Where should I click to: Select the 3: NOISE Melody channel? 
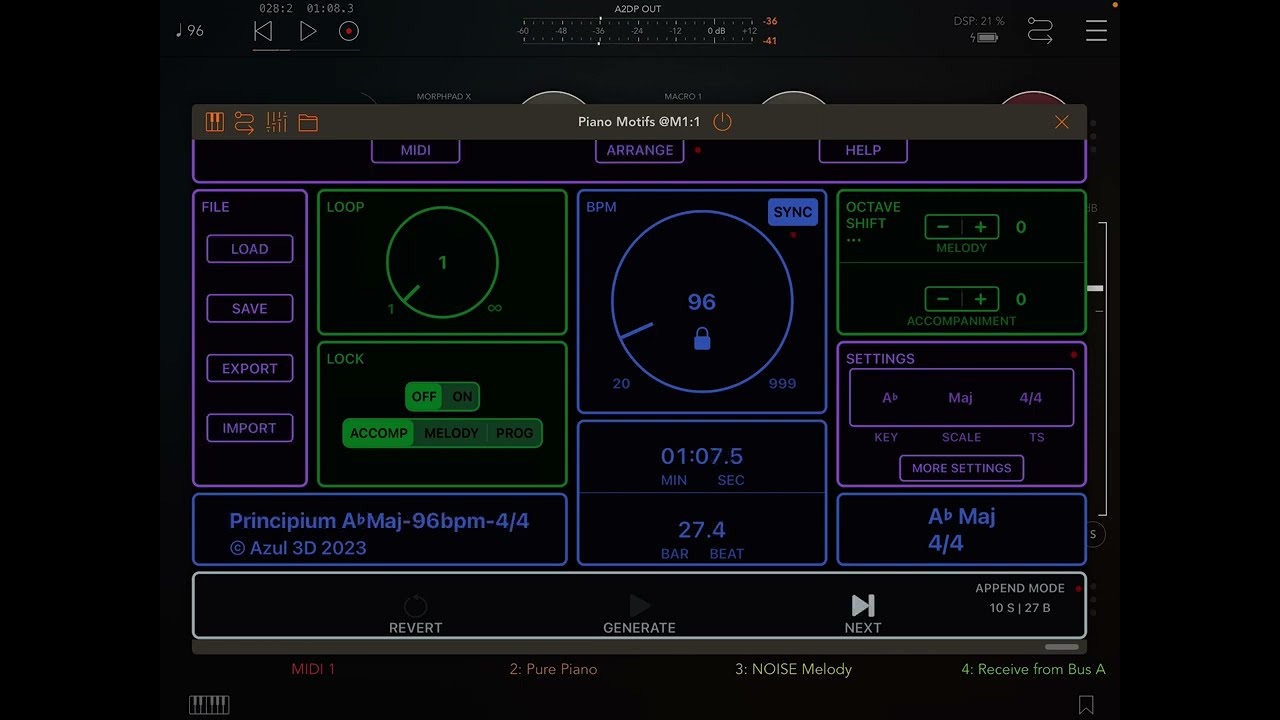pos(793,669)
